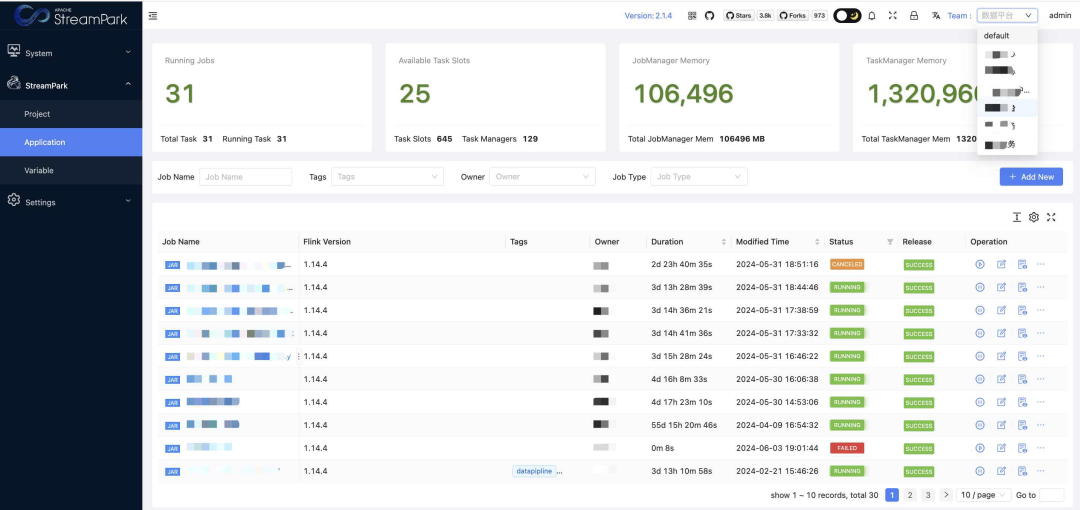The image size is (1080, 510).
Task: Click the table density icon
Action: (x=1017, y=217)
